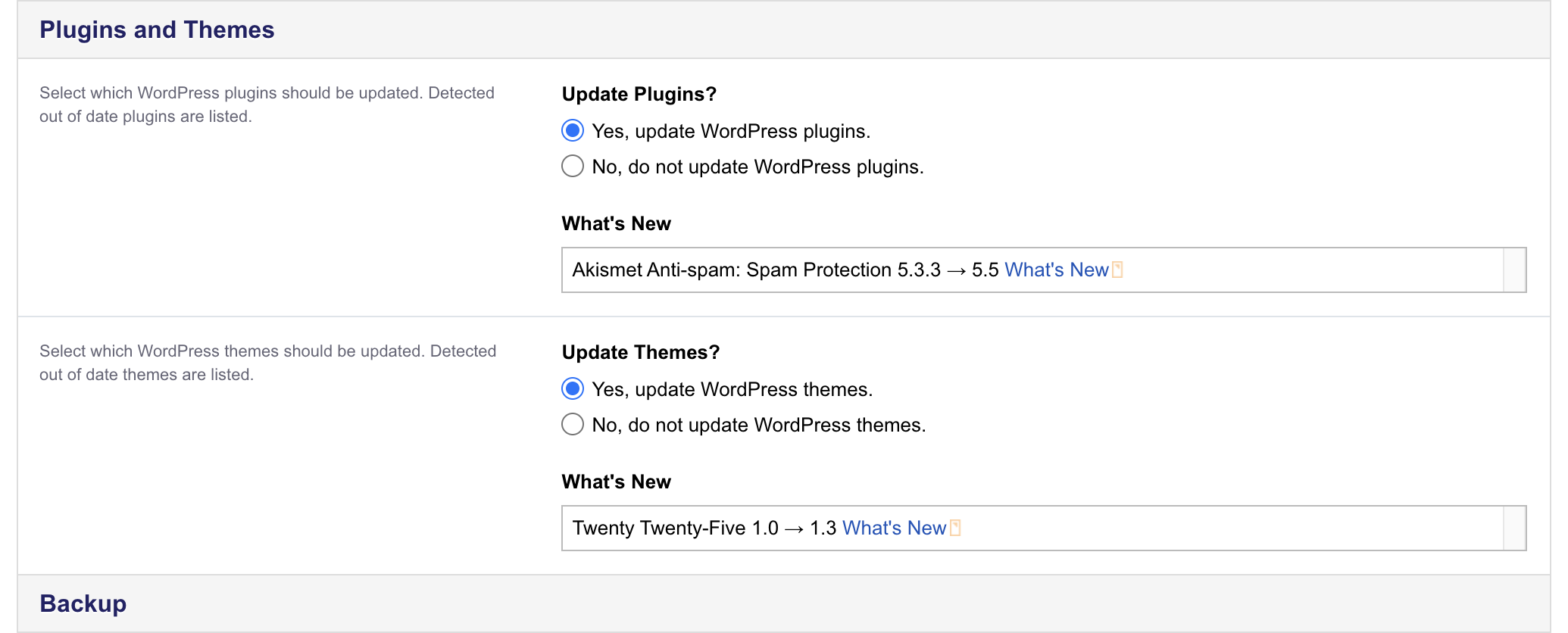Choose Yes, update WordPress plugins
This screenshot has width=1568, height=633.
pos(573,130)
